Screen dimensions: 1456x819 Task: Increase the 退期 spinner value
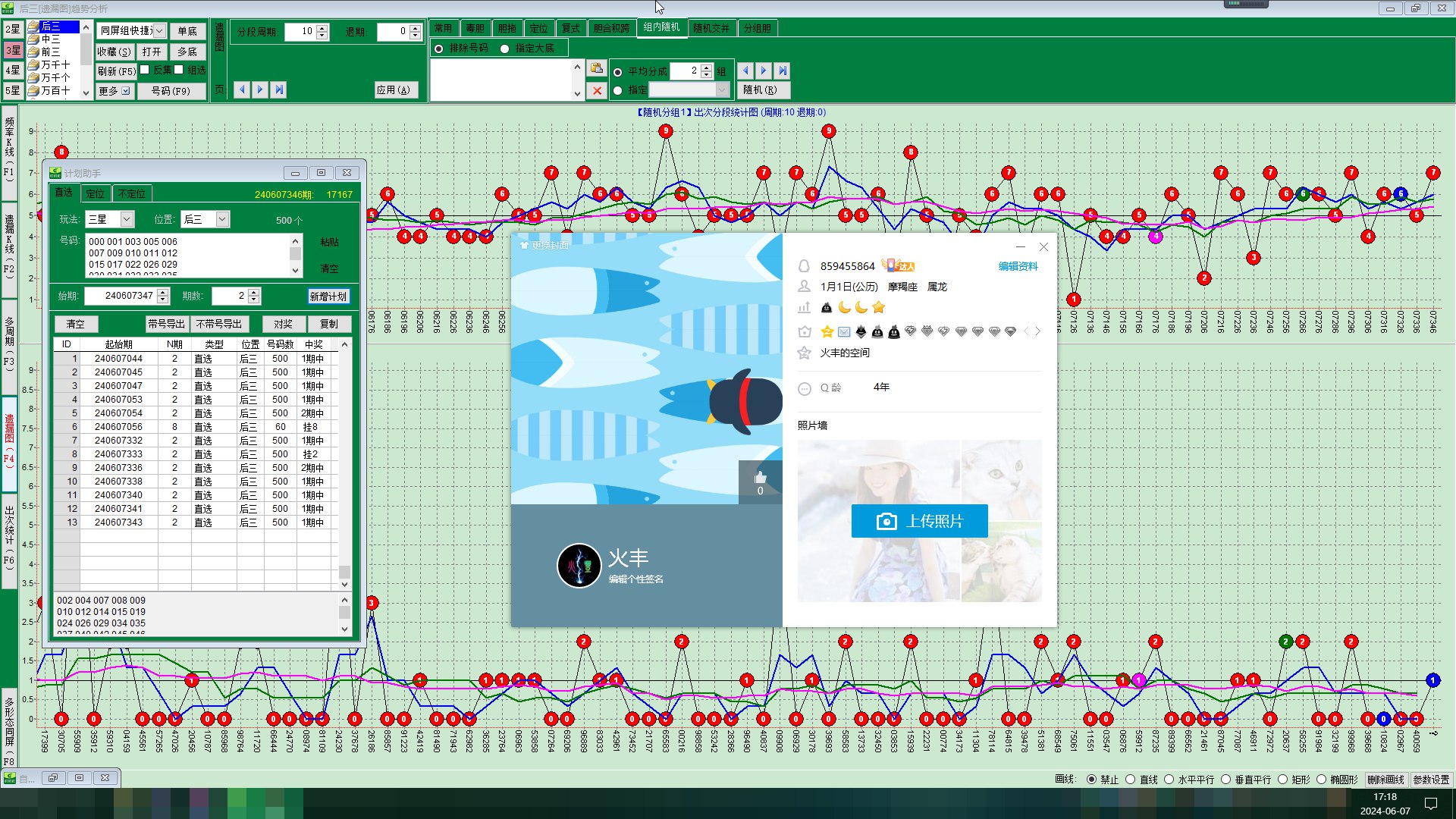[x=415, y=28]
